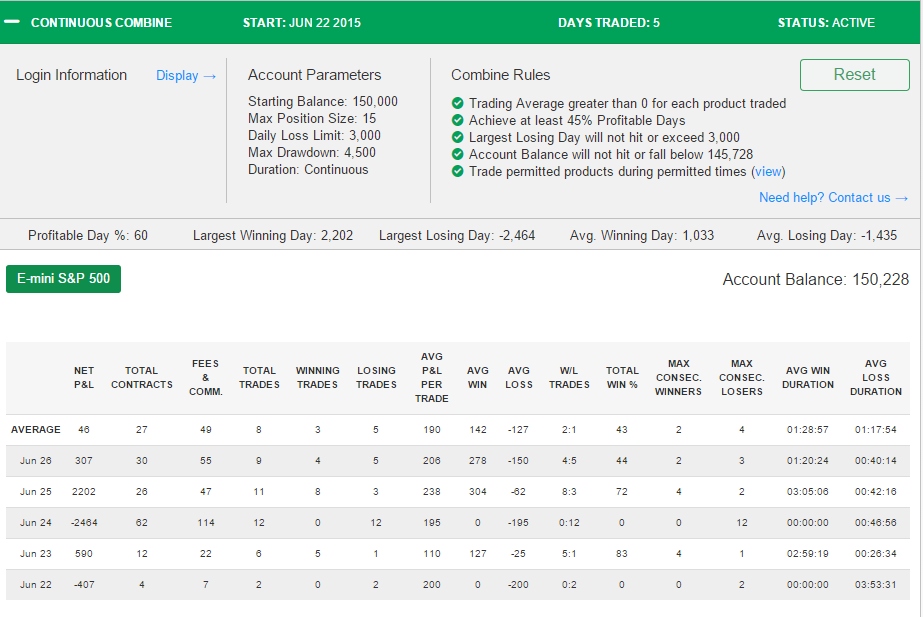This screenshot has height=617, width=923.
Task: Click the NET P&L column header
Action: 84,378
